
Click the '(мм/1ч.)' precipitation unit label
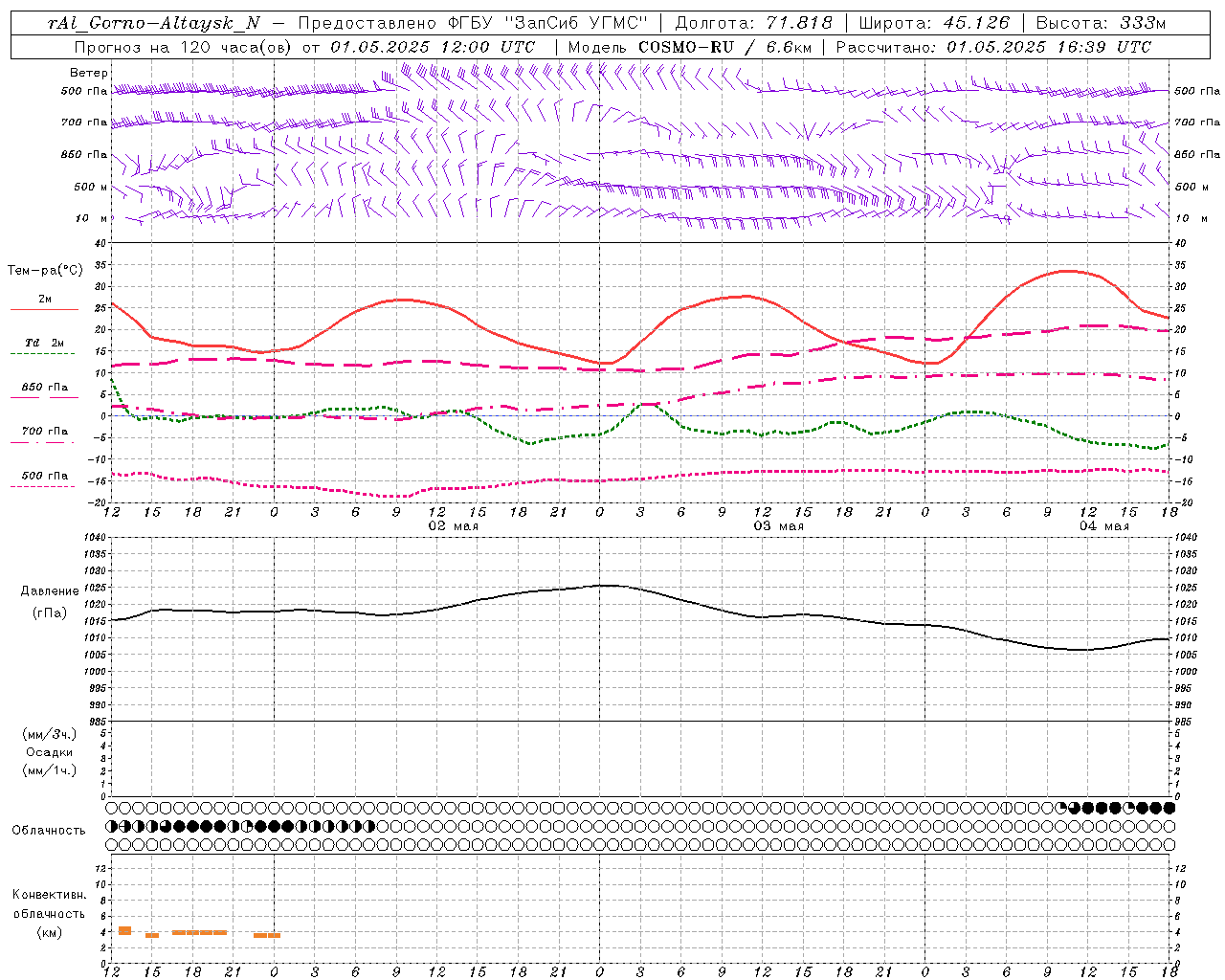pyautogui.click(x=49, y=770)
